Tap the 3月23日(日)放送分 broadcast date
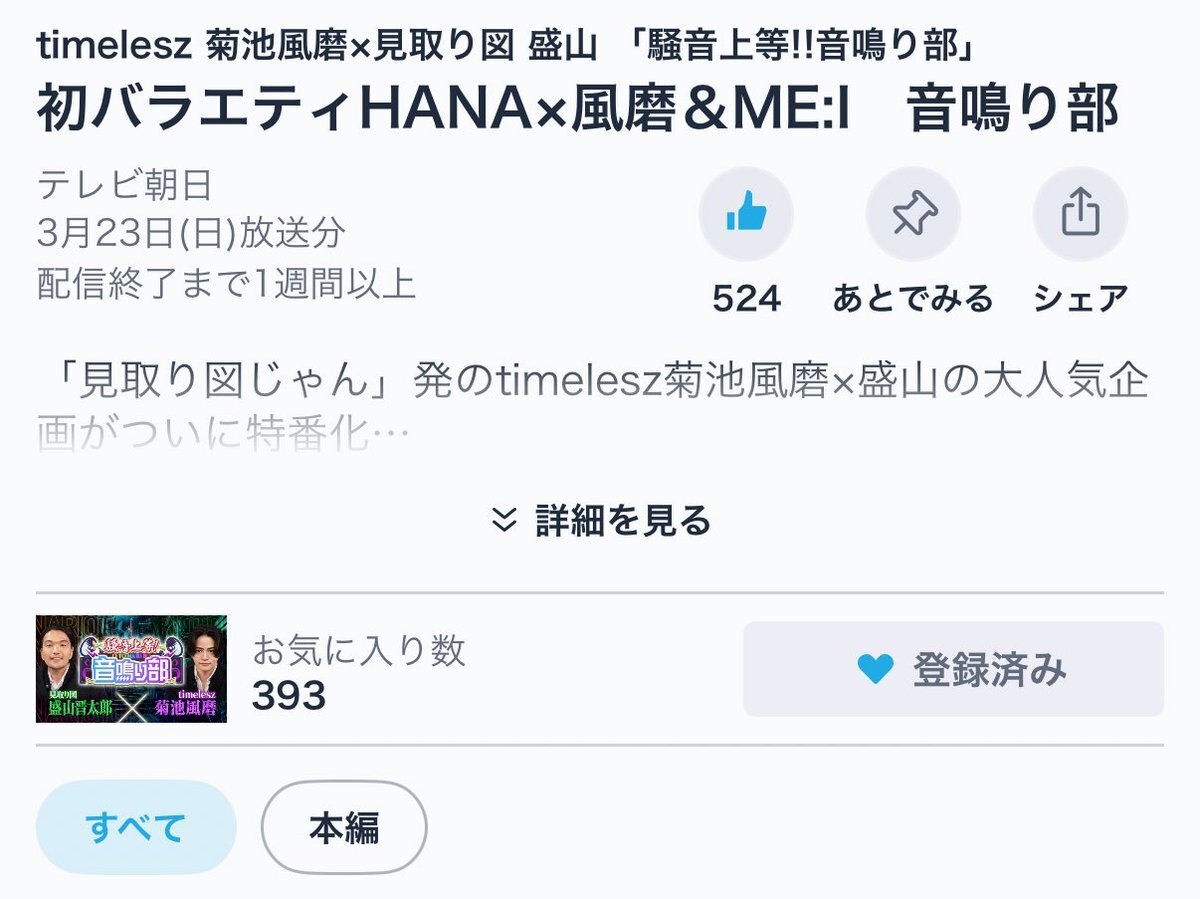The height and width of the screenshot is (899, 1200). coord(191,234)
